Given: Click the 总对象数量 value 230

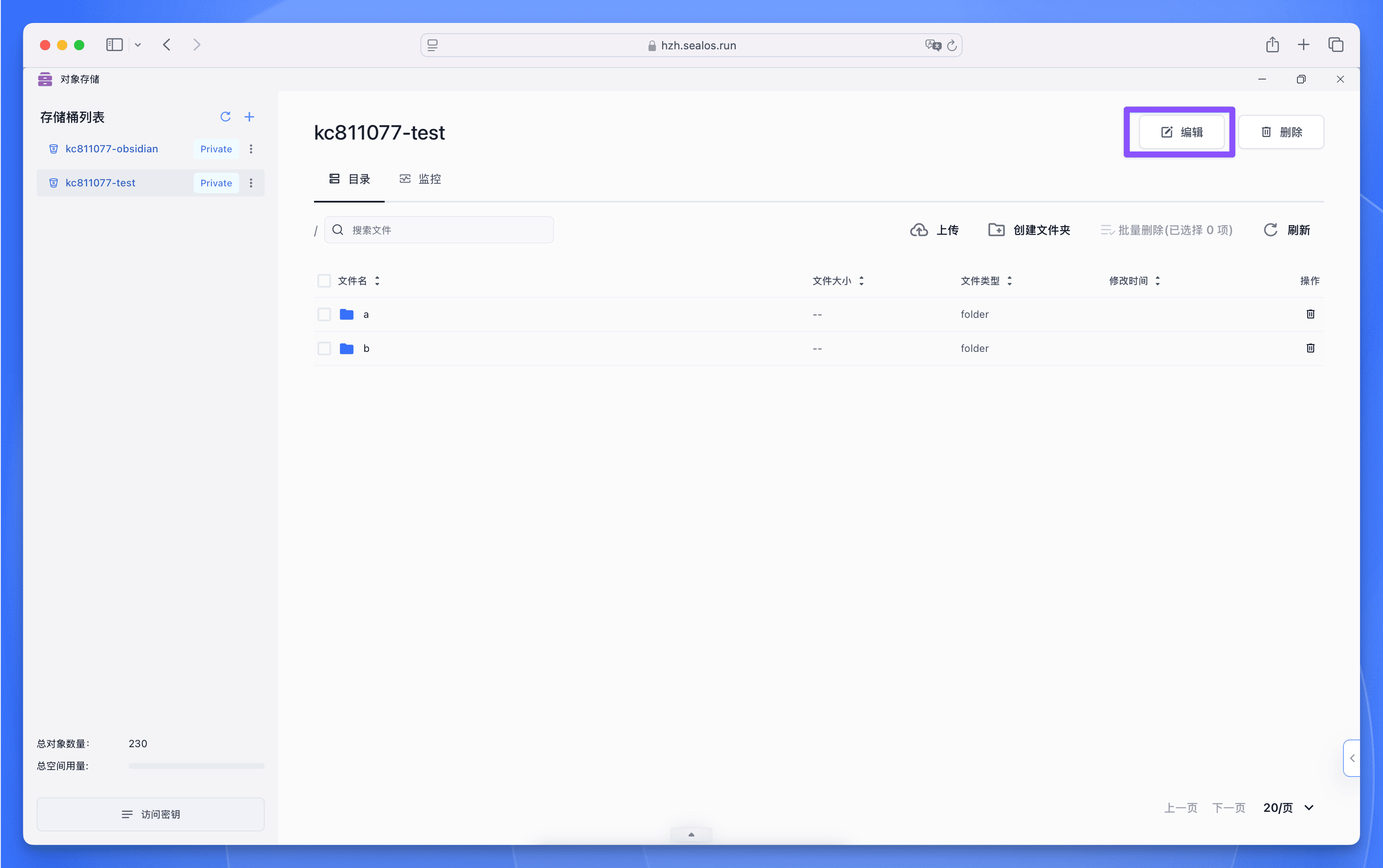Looking at the screenshot, I should 138,743.
